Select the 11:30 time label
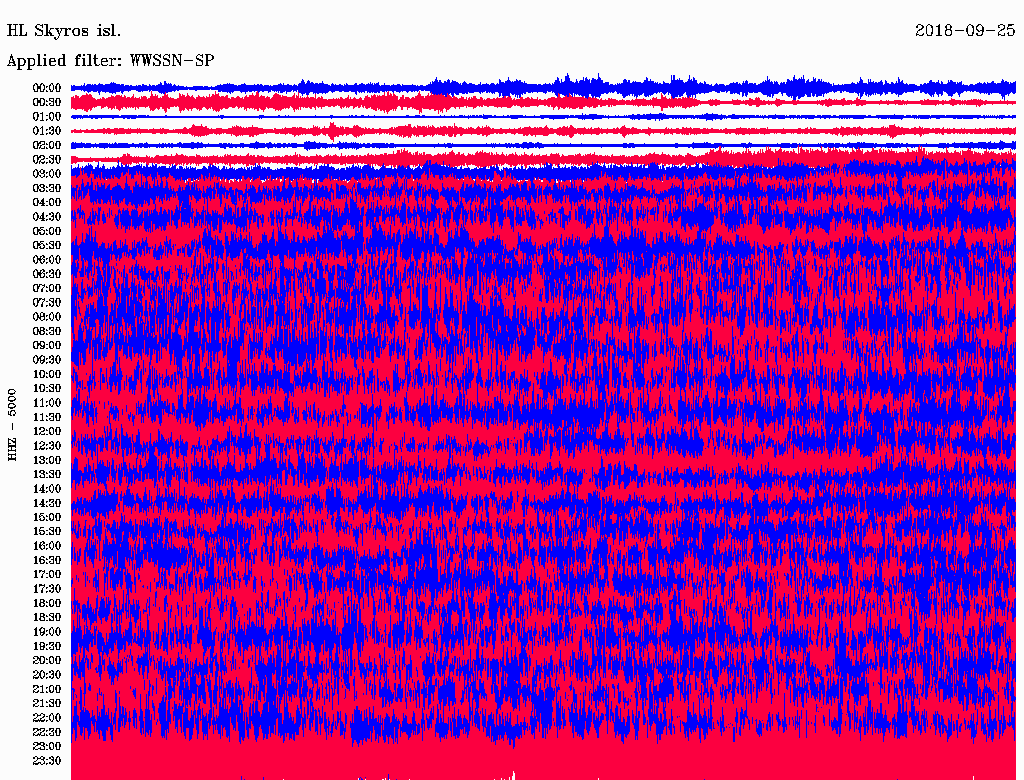The height and width of the screenshot is (780, 1024). click(47, 417)
